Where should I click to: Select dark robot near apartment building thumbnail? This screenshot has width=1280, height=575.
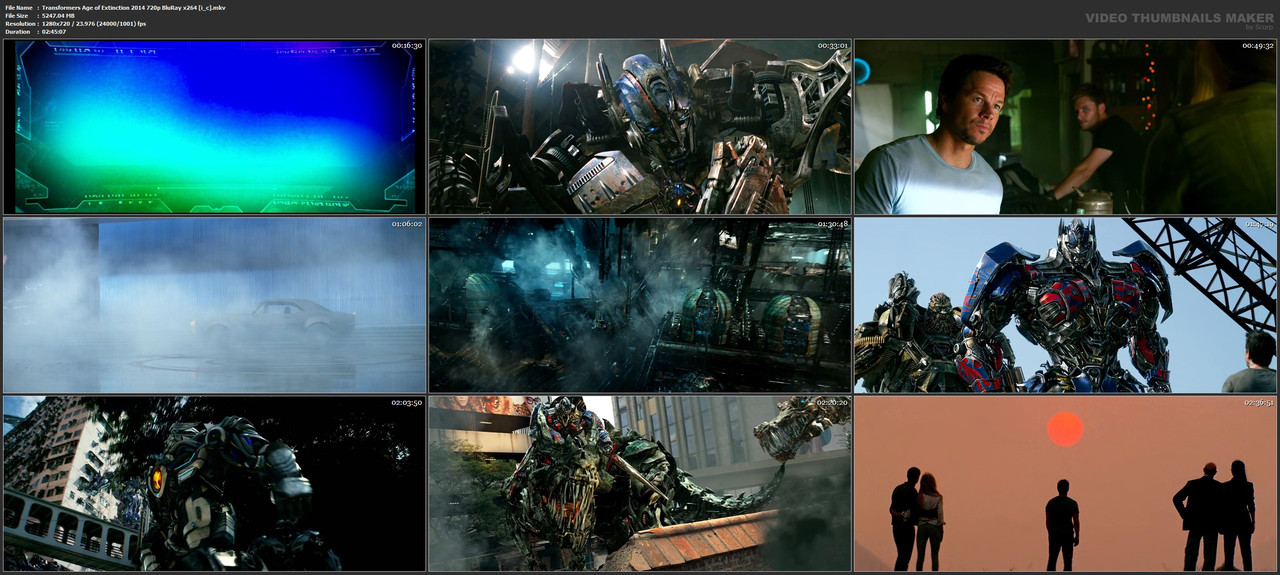click(214, 484)
